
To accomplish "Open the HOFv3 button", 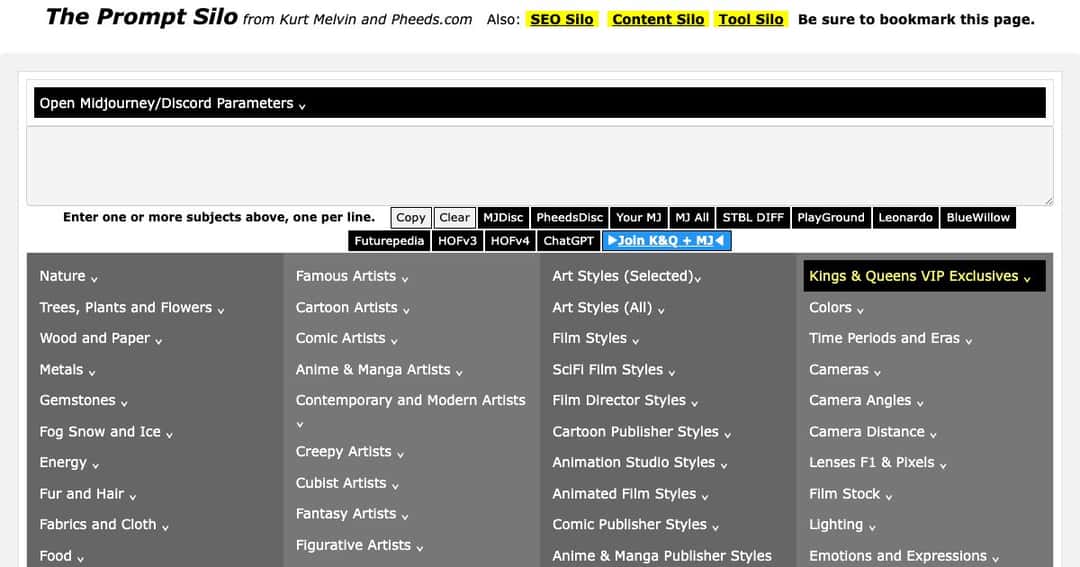I will pos(457,241).
